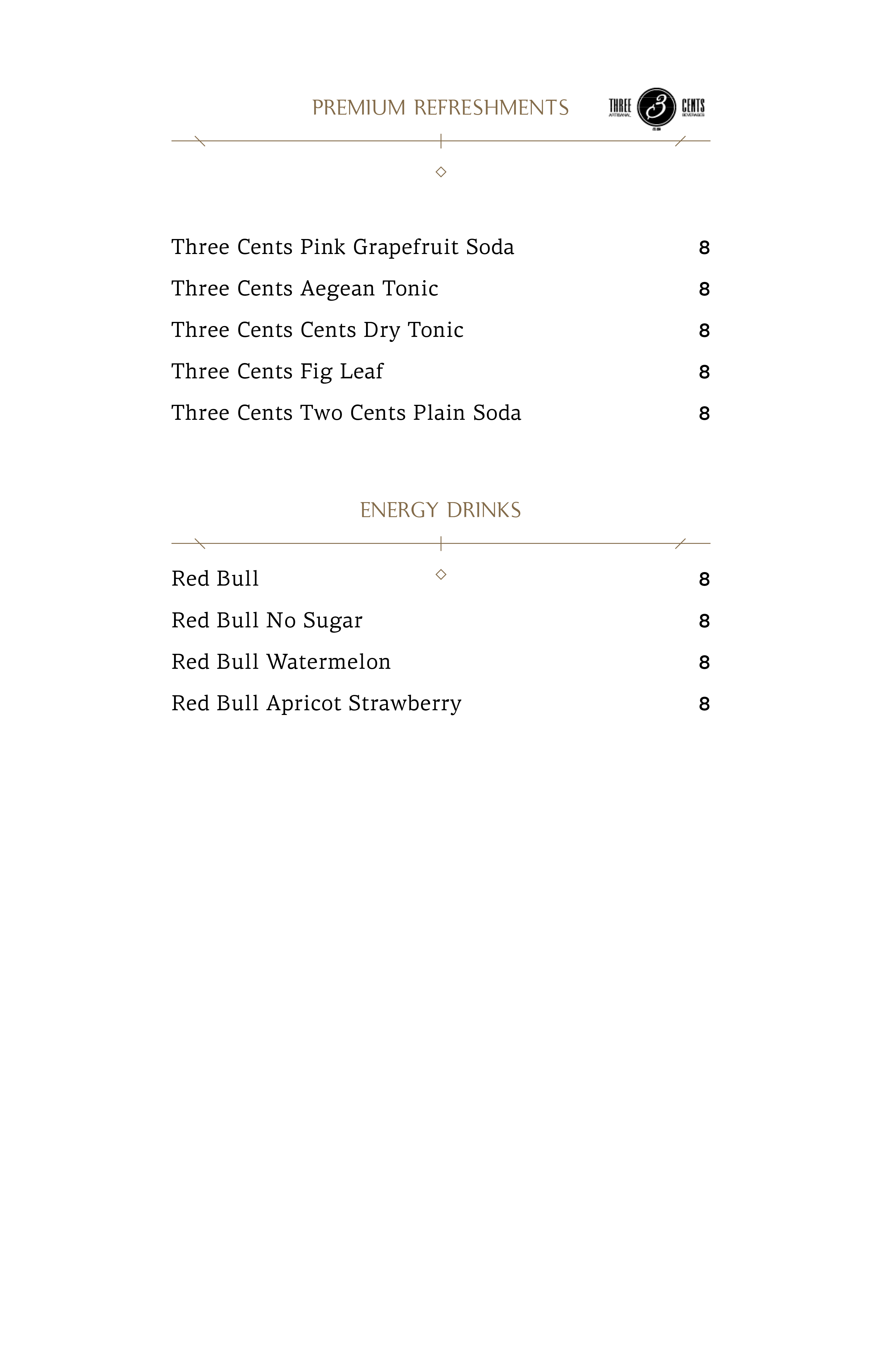
Task: Click the diamond ornament beneath Energy Drinks divider
Action: (440, 574)
